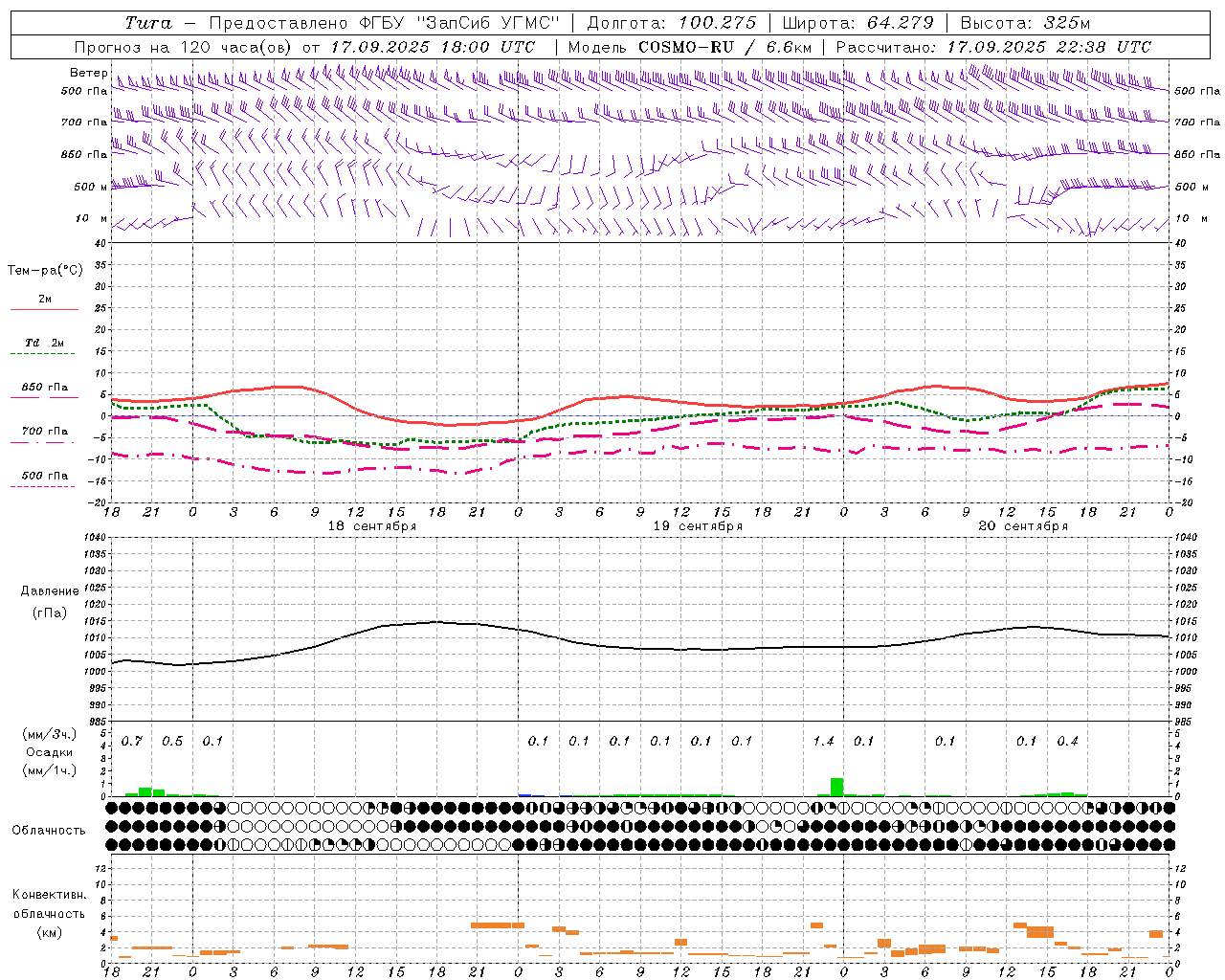The image size is (1225, 980).
Task: Click the "Давление" pressure panel label
Action: (48, 591)
